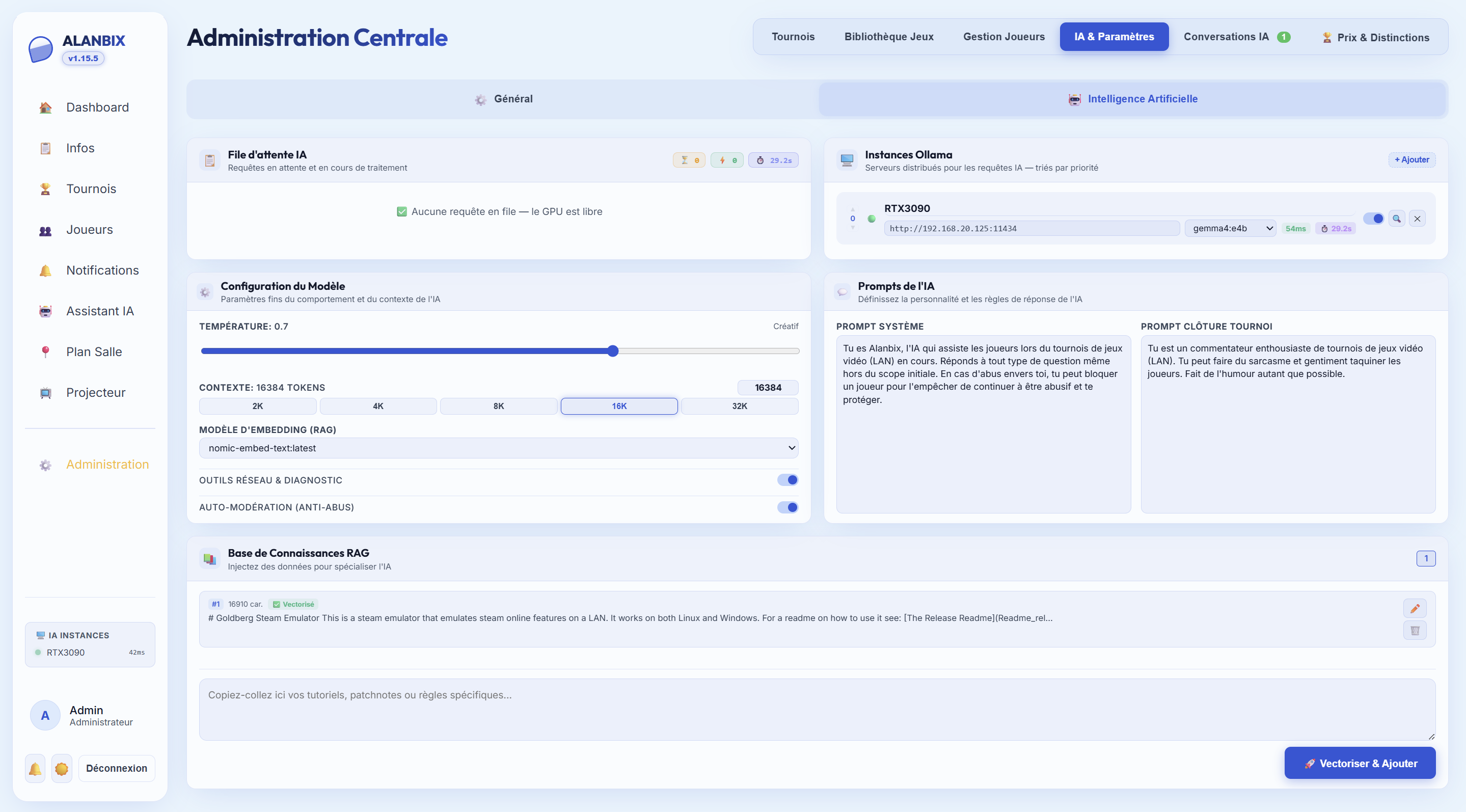The image size is (1466, 812).
Task: Remove the RTX3090 instance with X icon
Action: (1417, 219)
